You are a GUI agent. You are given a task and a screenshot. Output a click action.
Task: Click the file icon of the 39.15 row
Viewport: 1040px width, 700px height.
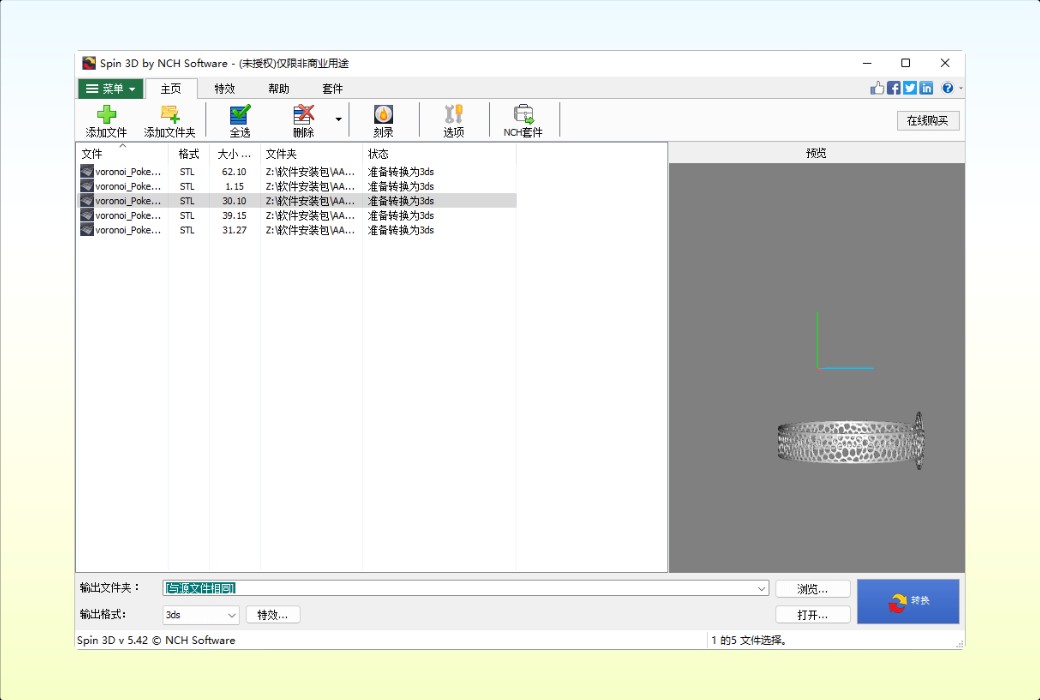(87, 215)
